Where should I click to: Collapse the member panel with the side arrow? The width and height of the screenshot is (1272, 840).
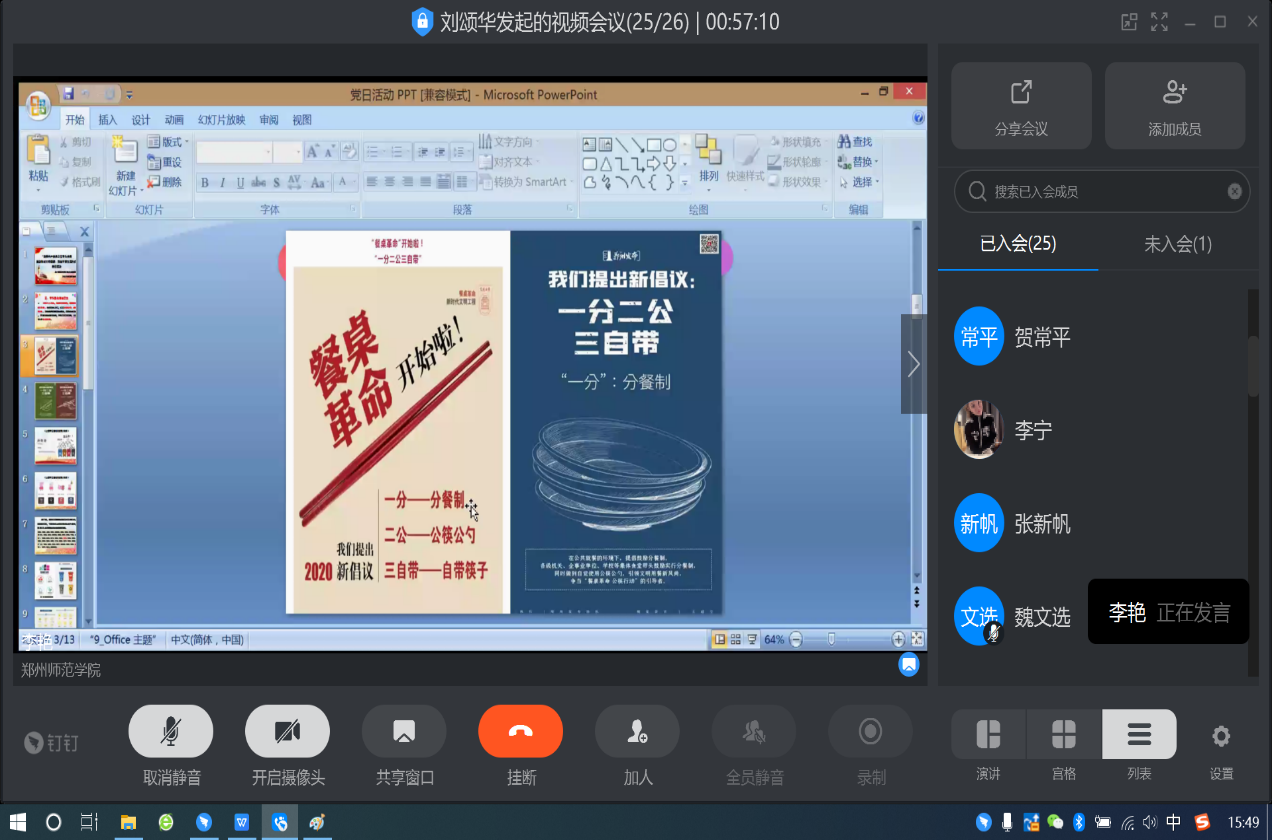pos(913,364)
